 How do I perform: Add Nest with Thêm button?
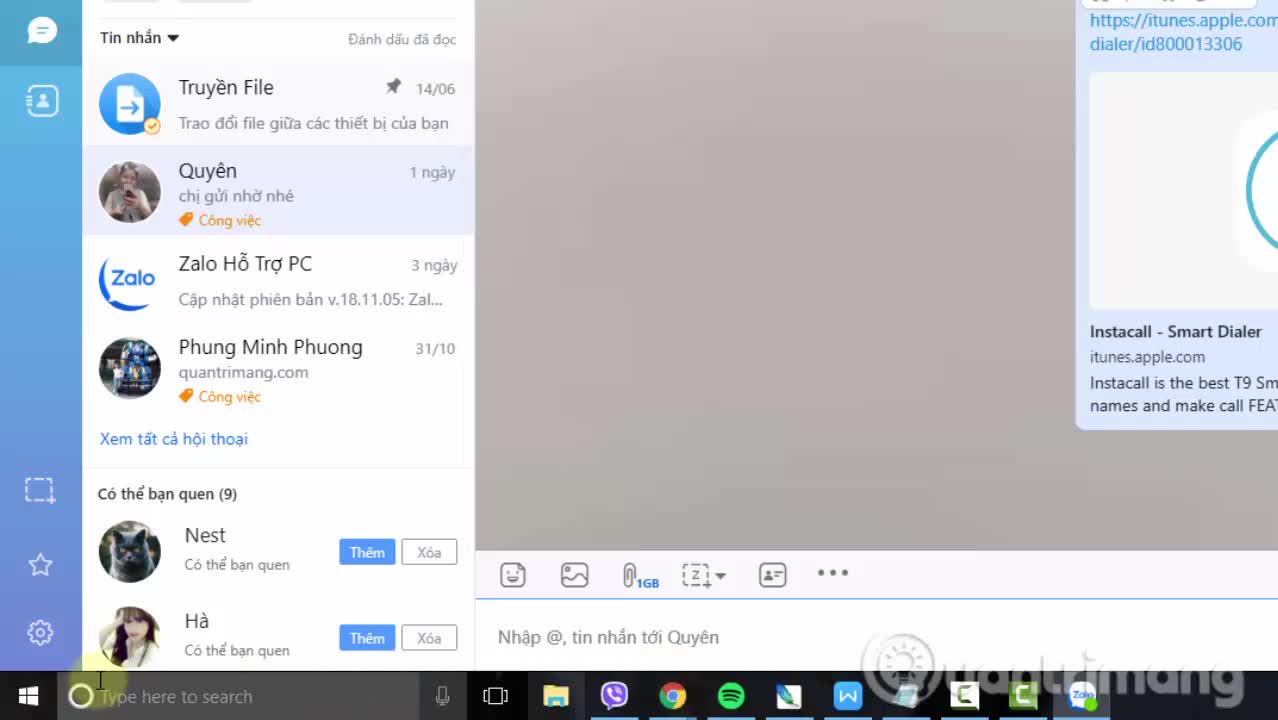tap(367, 552)
